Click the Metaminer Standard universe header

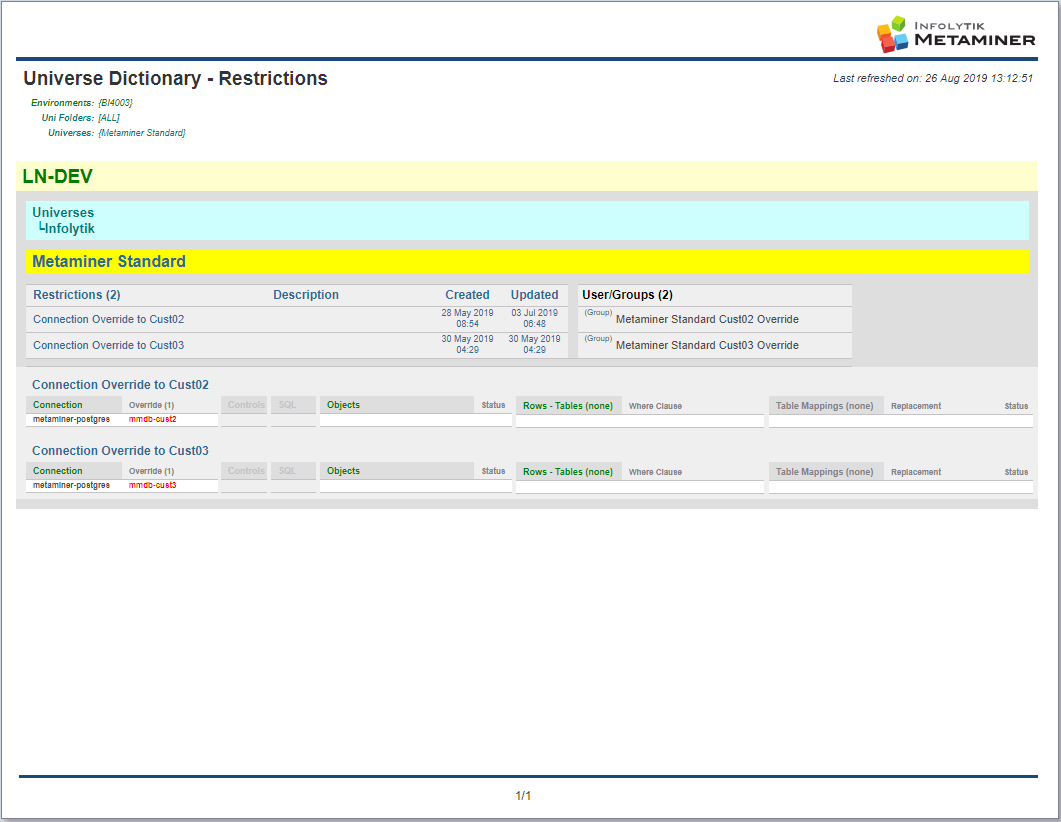tap(109, 262)
